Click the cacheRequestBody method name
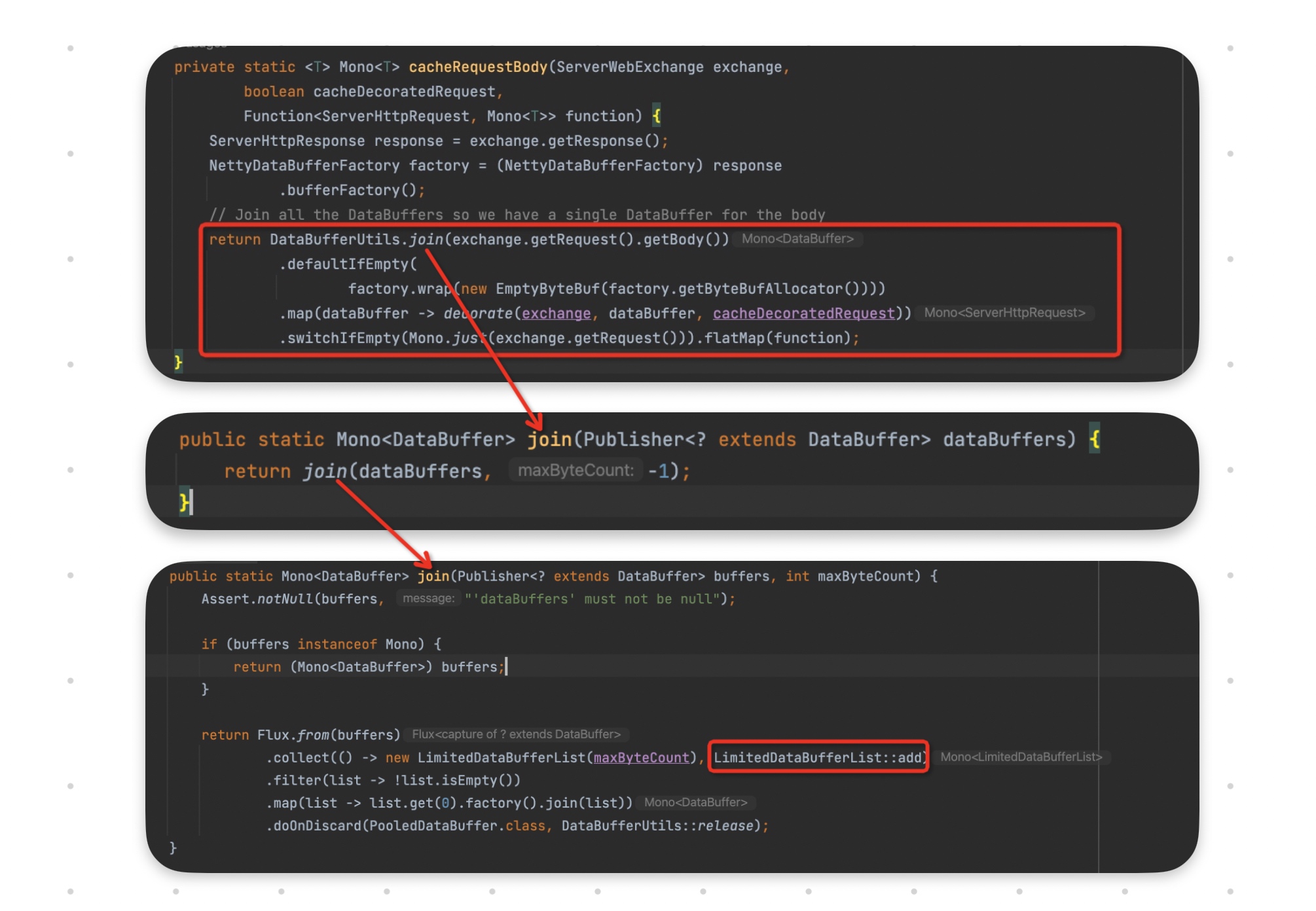 477,67
